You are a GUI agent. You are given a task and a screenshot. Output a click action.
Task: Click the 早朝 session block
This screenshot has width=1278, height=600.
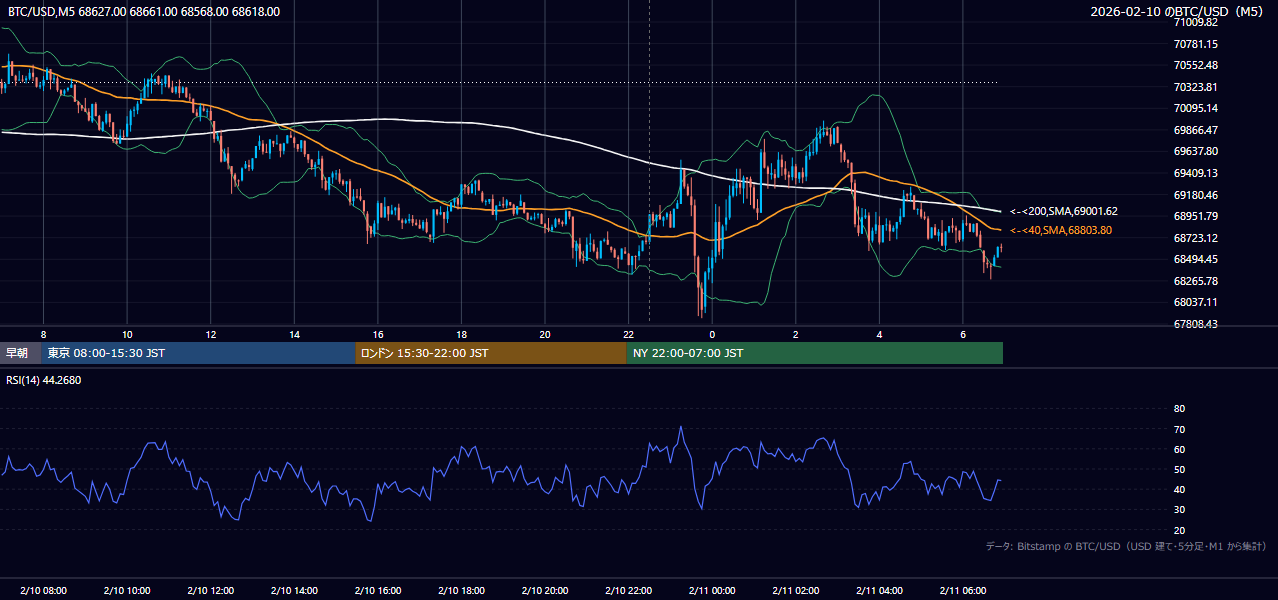coord(20,353)
